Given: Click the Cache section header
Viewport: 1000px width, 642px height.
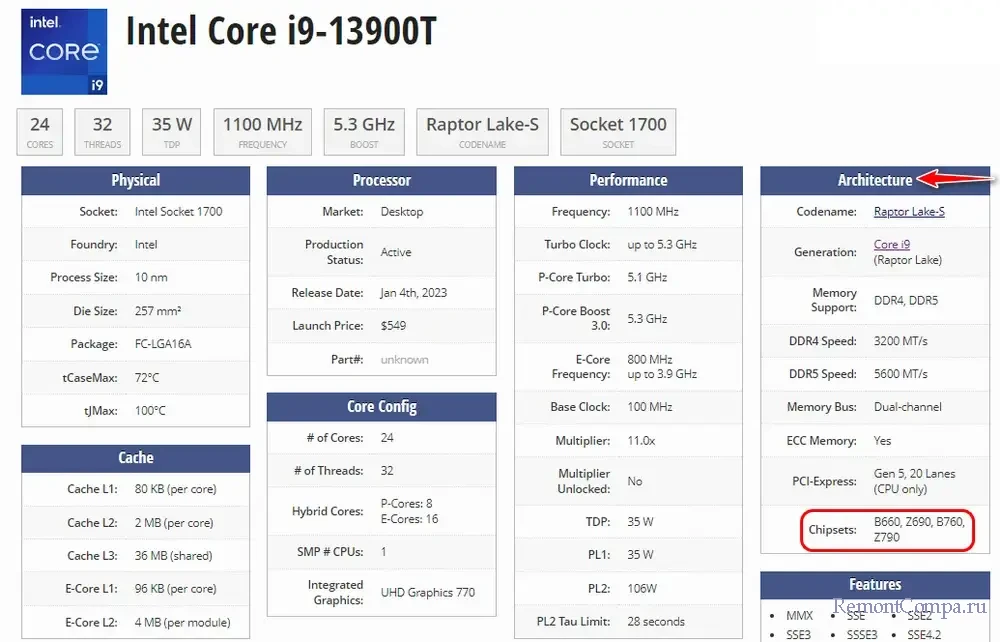Looking at the screenshot, I should point(136,458).
